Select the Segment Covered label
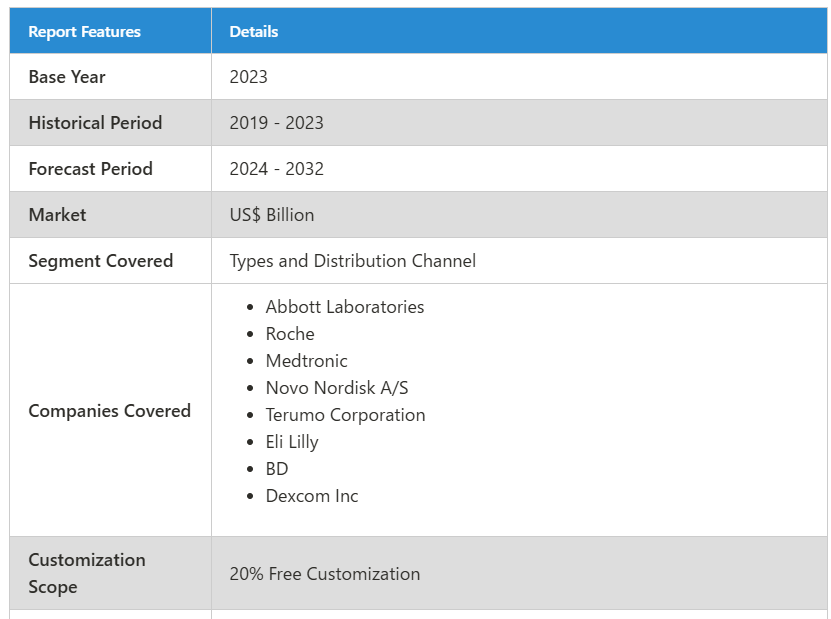The width and height of the screenshot is (831, 619). point(101,261)
